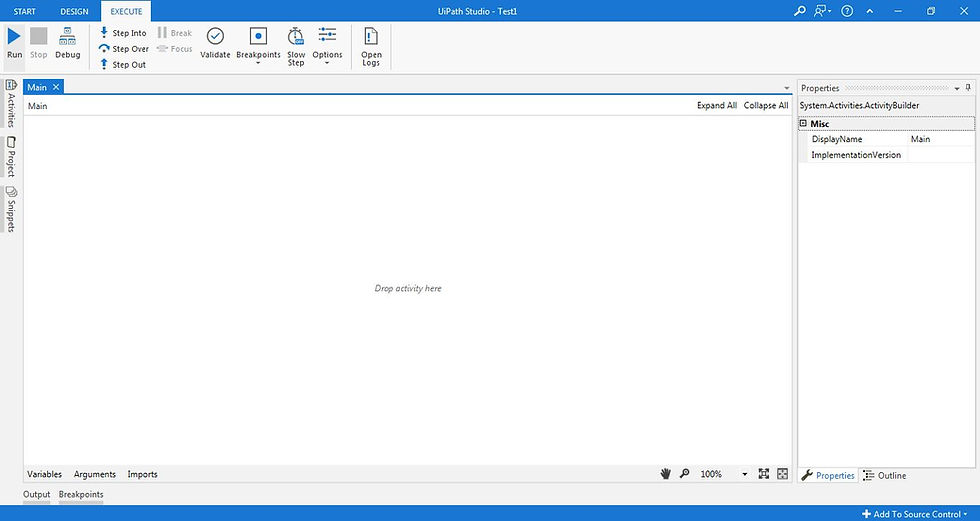The image size is (980, 521).
Task: Collapse the Misc property section
Action: tap(803, 124)
